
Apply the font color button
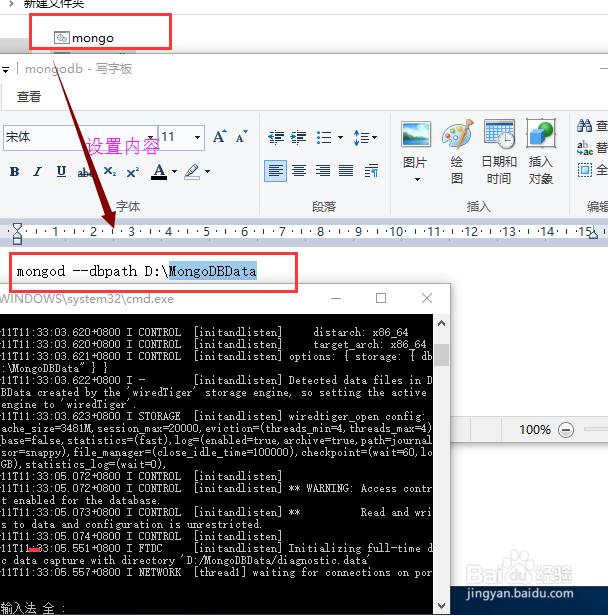(x=159, y=171)
